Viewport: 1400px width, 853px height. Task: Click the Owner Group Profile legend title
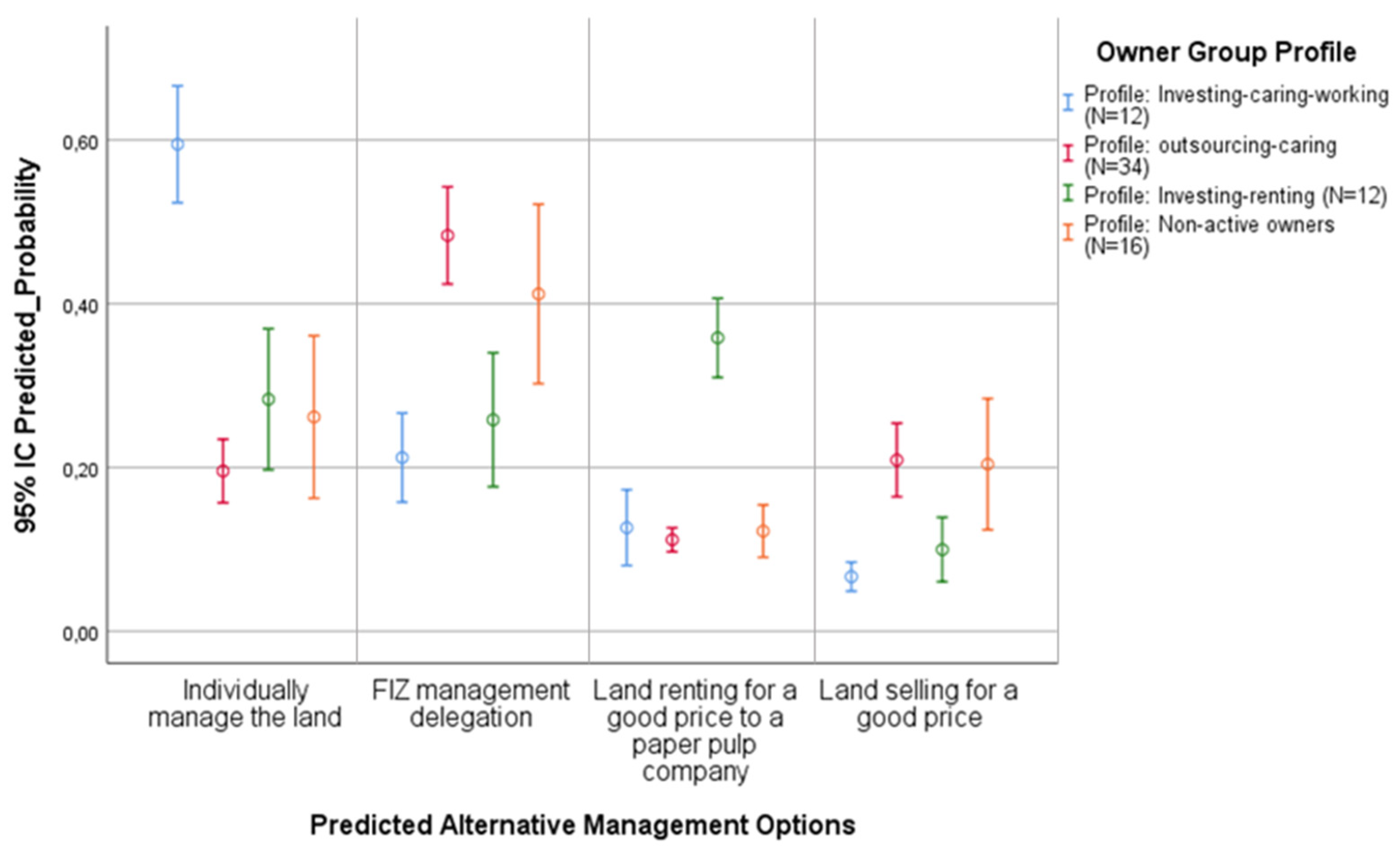pyautogui.click(x=1226, y=53)
